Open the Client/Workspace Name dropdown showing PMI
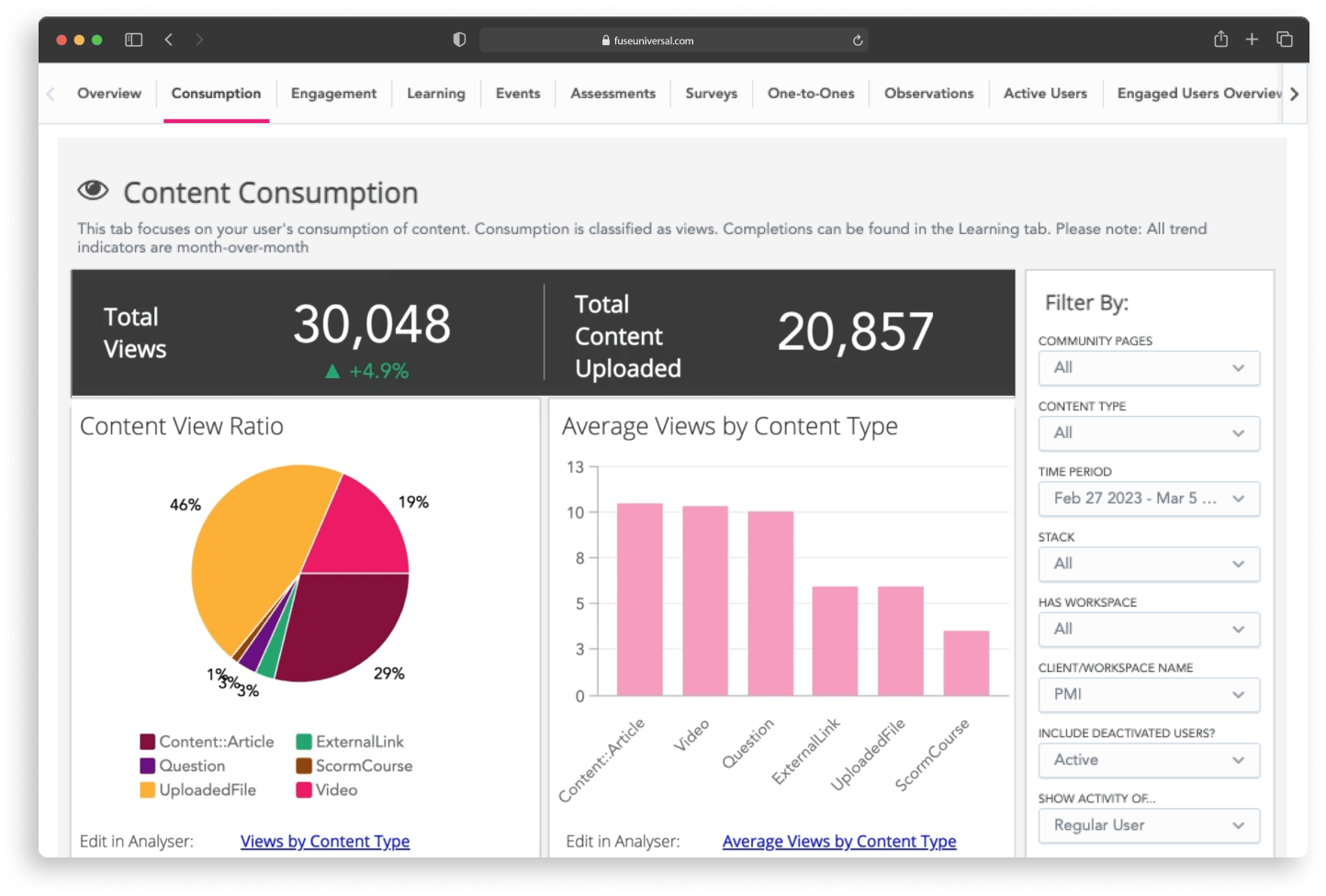 point(1149,695)
